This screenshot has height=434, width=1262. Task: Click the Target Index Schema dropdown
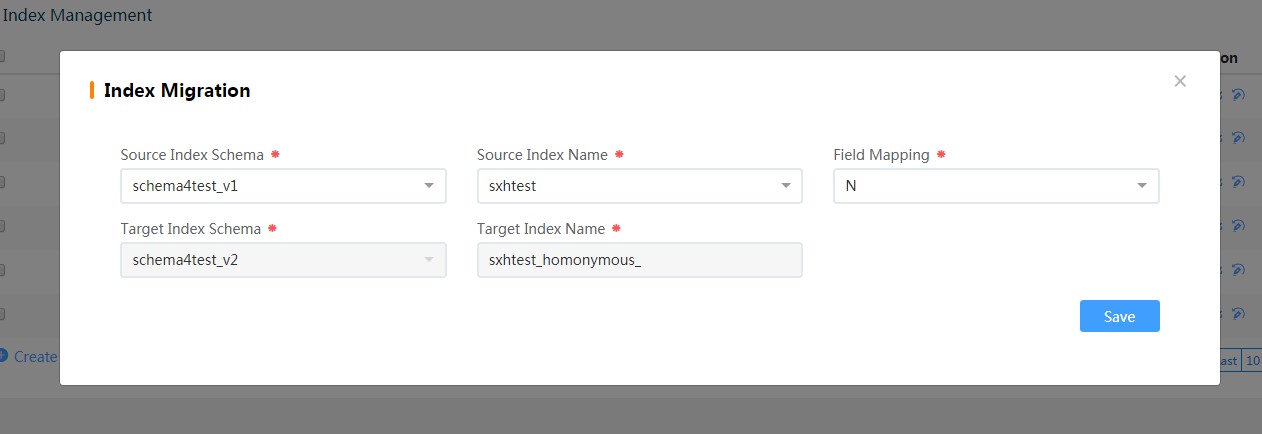click(283, 260)
